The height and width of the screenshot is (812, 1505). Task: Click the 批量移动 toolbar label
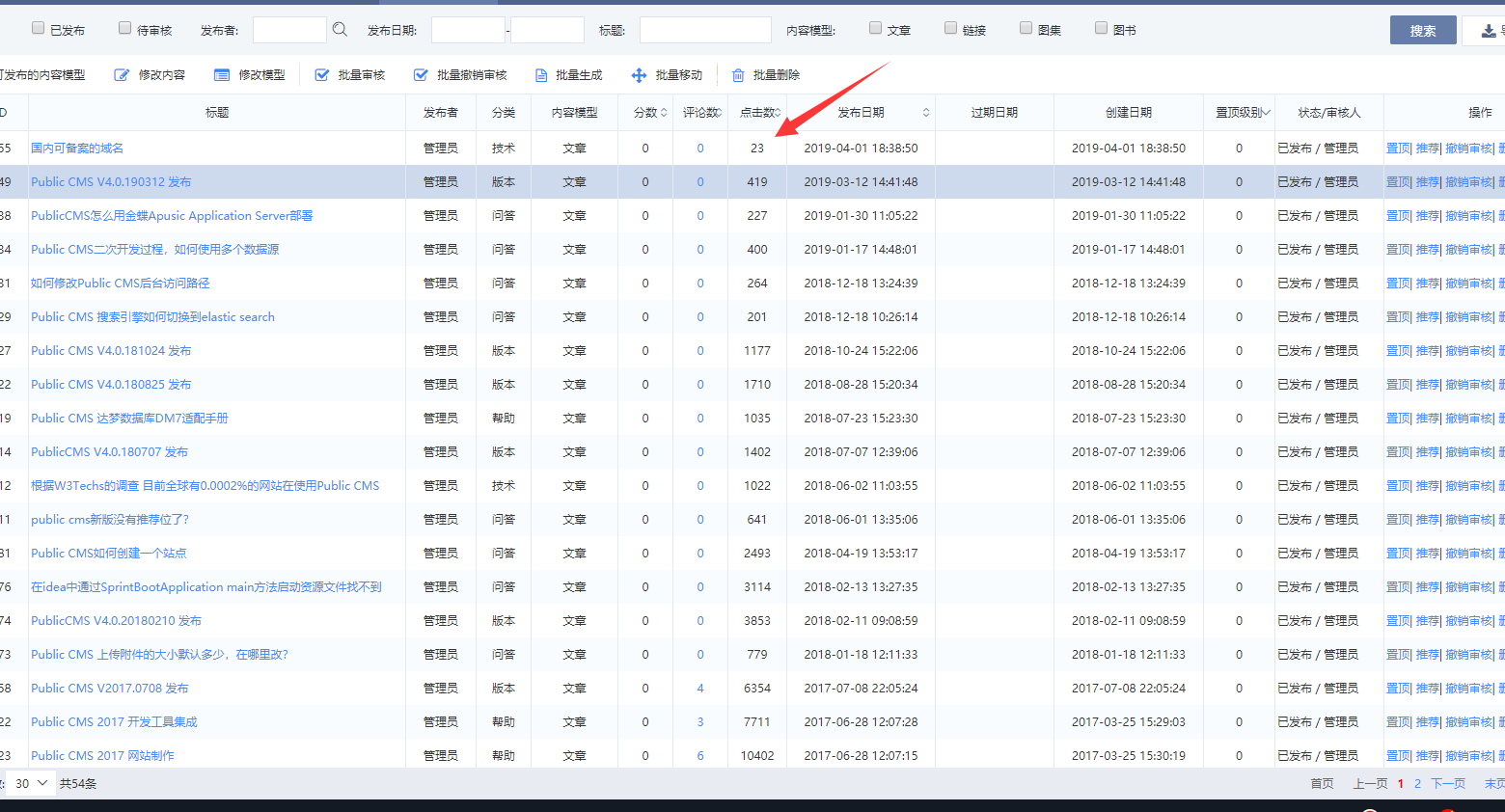pyautogui.click(x=679, y=75)
